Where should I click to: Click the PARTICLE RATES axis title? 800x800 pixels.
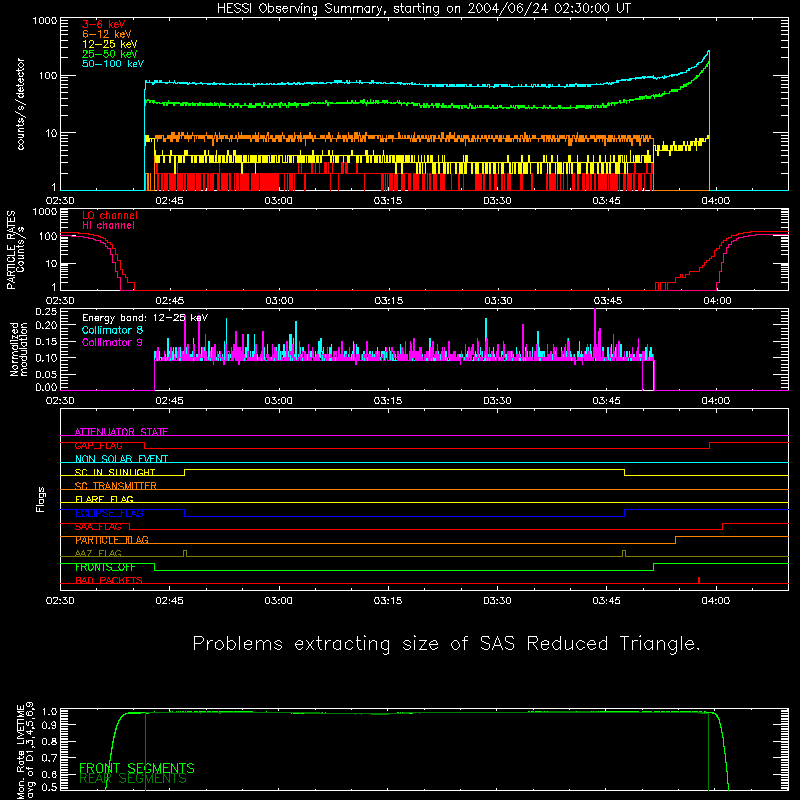tap(11, 250)
